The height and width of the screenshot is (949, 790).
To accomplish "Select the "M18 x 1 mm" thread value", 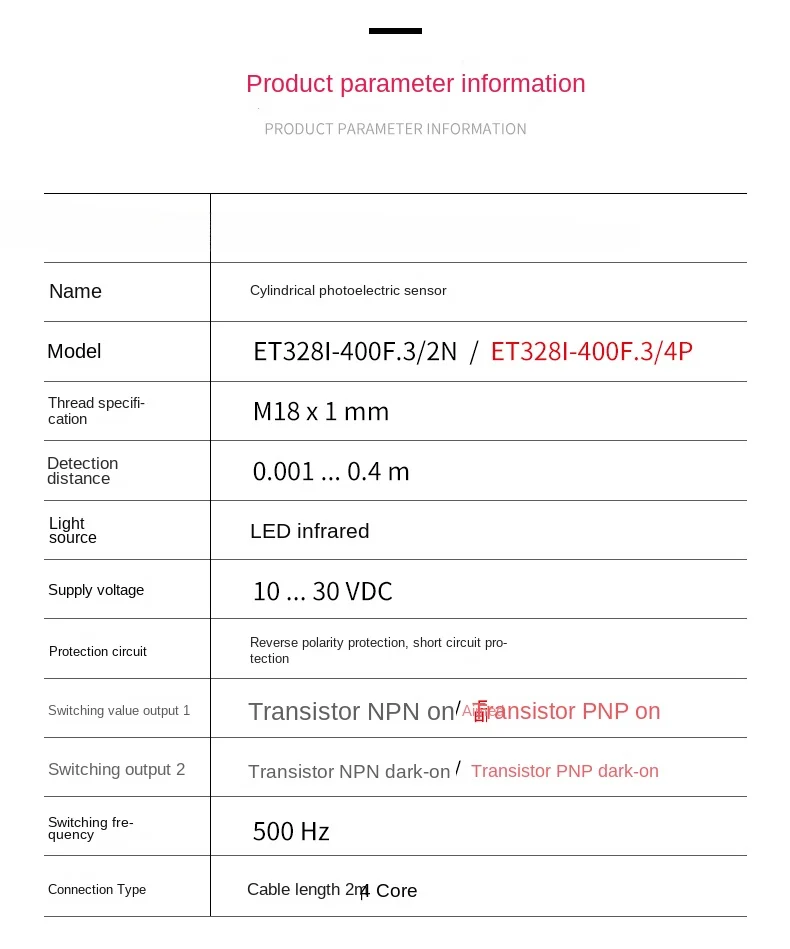I will [321, 412].
